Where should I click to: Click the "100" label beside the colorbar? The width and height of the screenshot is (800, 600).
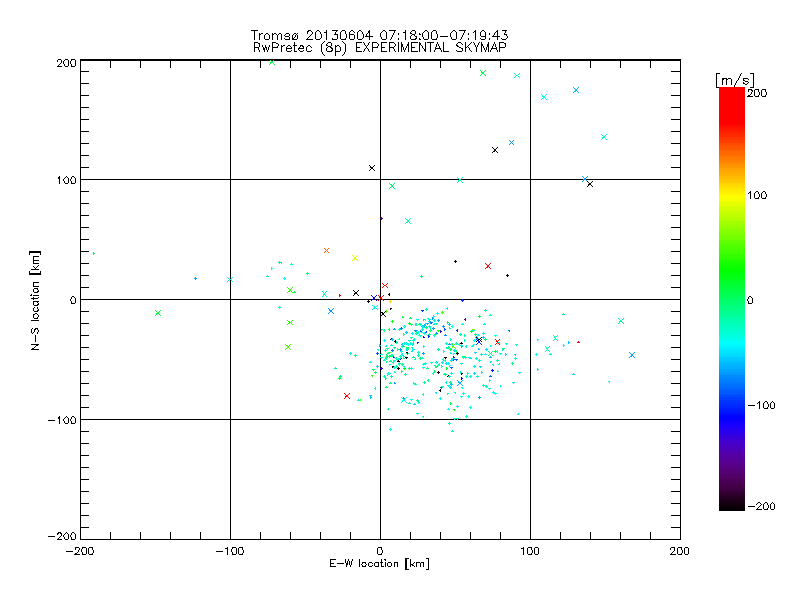(757, 195)
